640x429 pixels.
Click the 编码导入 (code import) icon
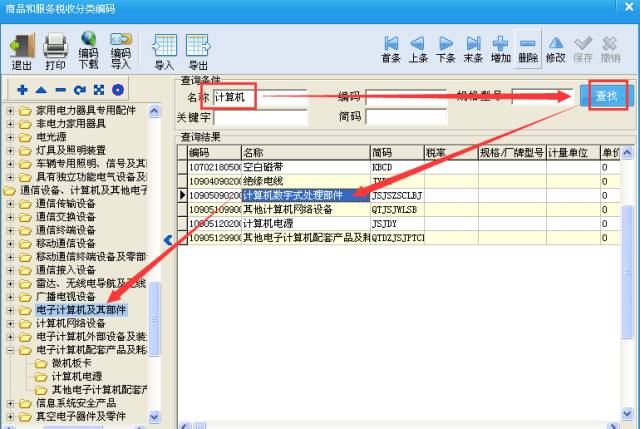click(x=121, y=50)
